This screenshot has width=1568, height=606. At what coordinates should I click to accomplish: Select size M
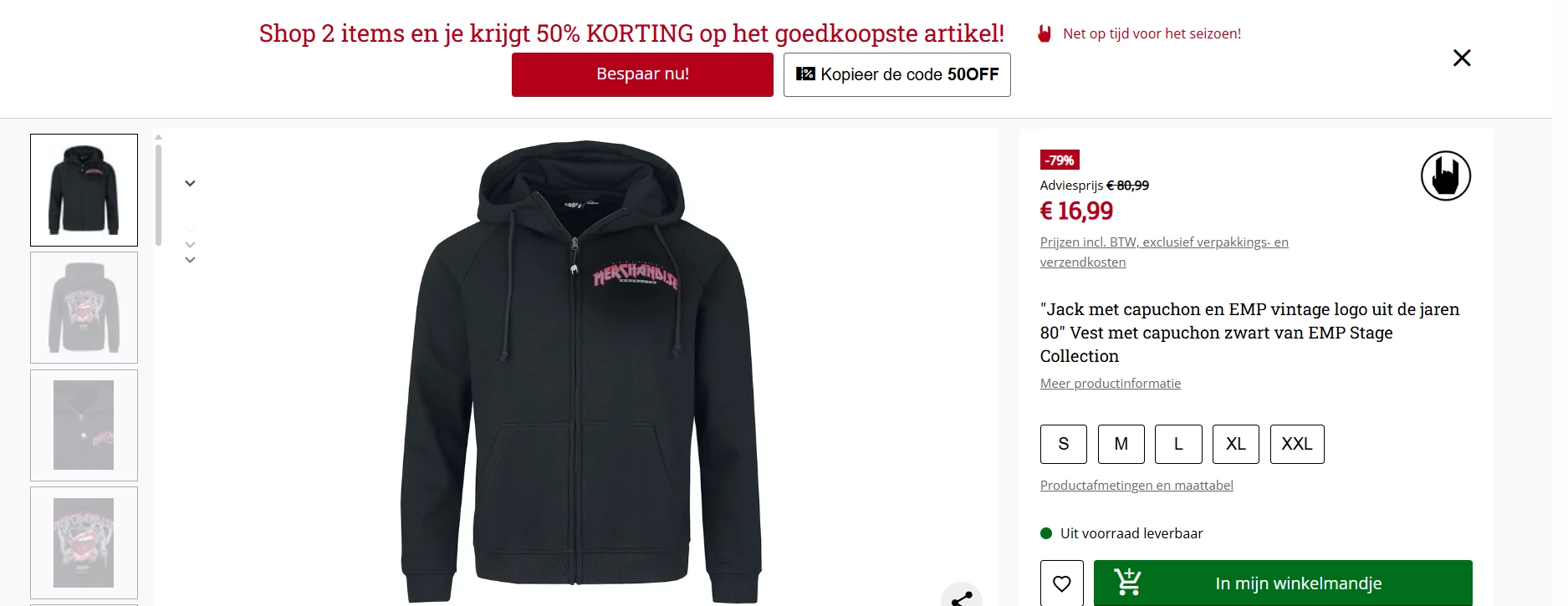pyautogui.click(x=1121, y=444)
